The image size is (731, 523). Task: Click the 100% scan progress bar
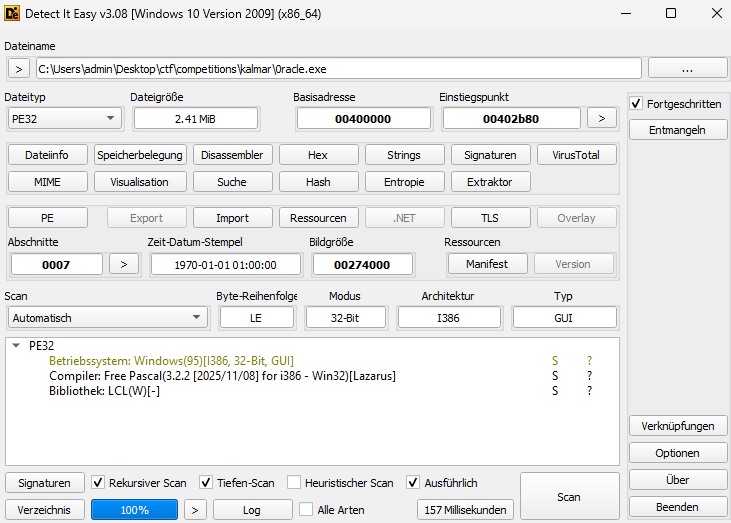click(x=134, y=510)
